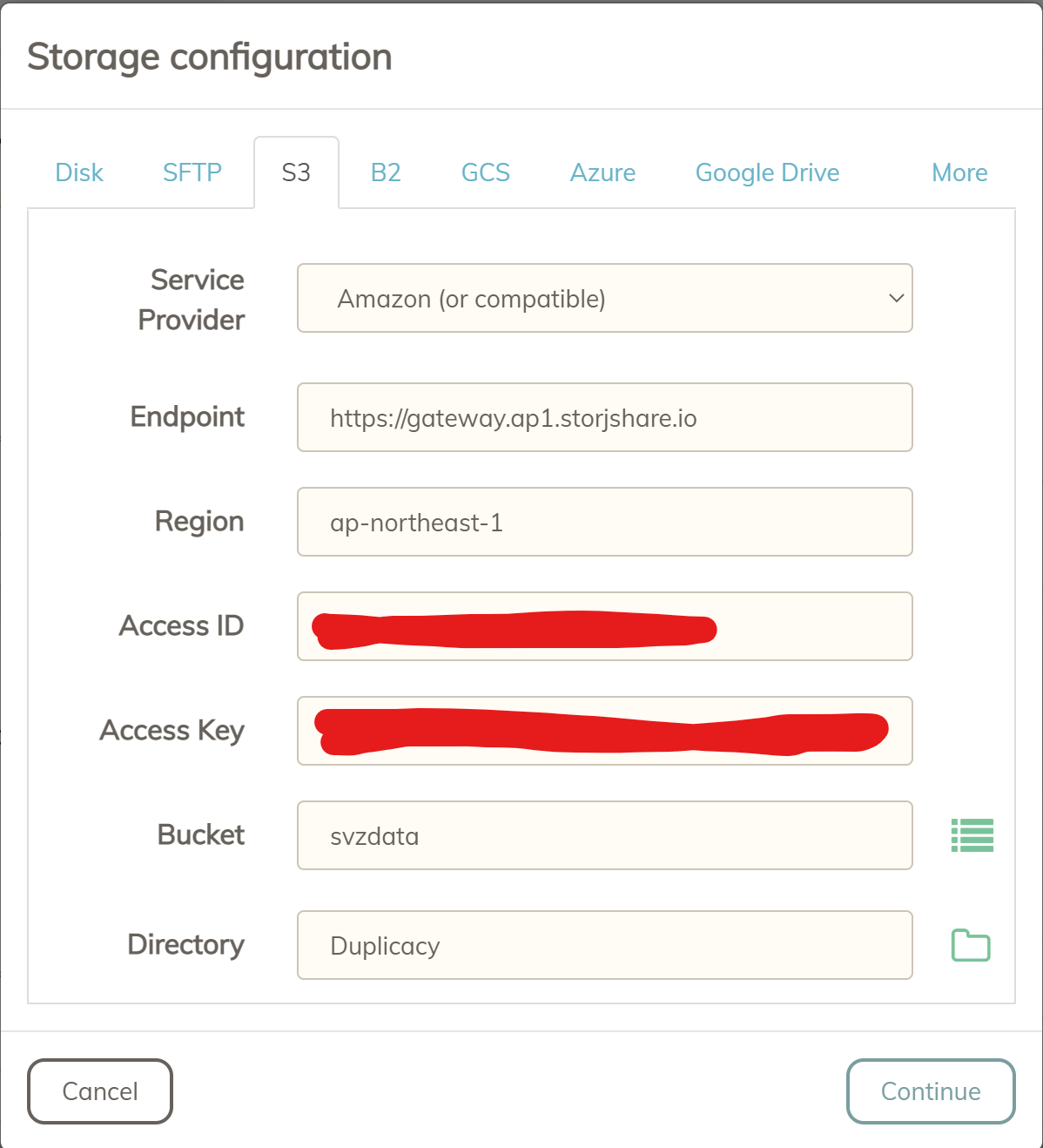Click the Cancel button
This screenshot has height=1148, width=1043.
pyautogui.click(x=100, y=1091)
